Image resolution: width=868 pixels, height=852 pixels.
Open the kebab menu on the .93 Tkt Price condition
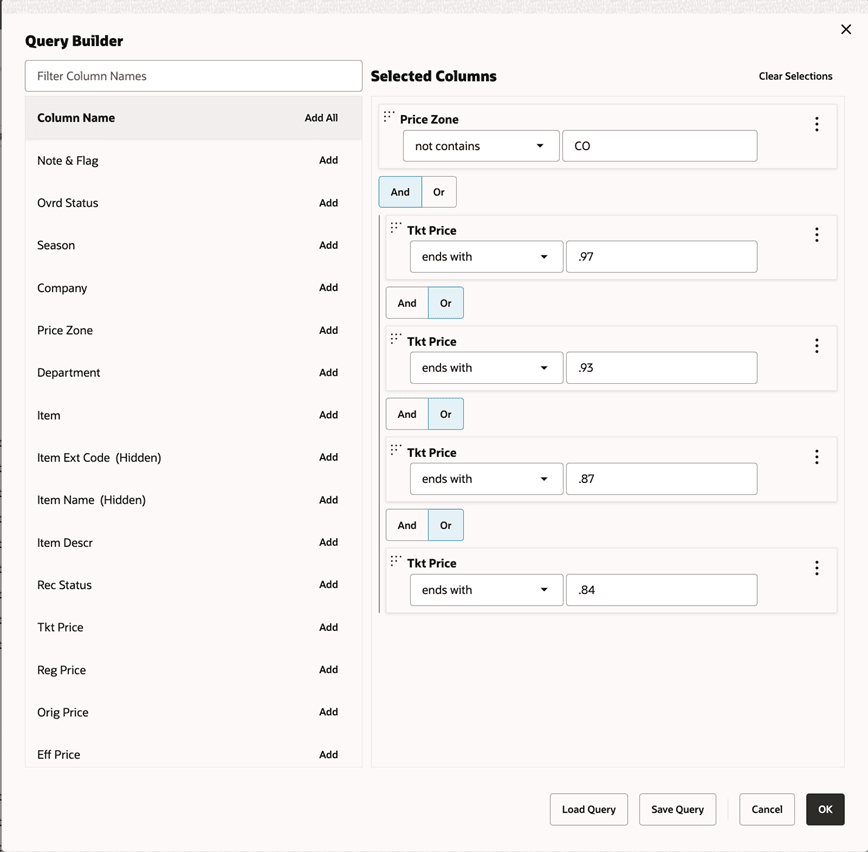point(816,346)
